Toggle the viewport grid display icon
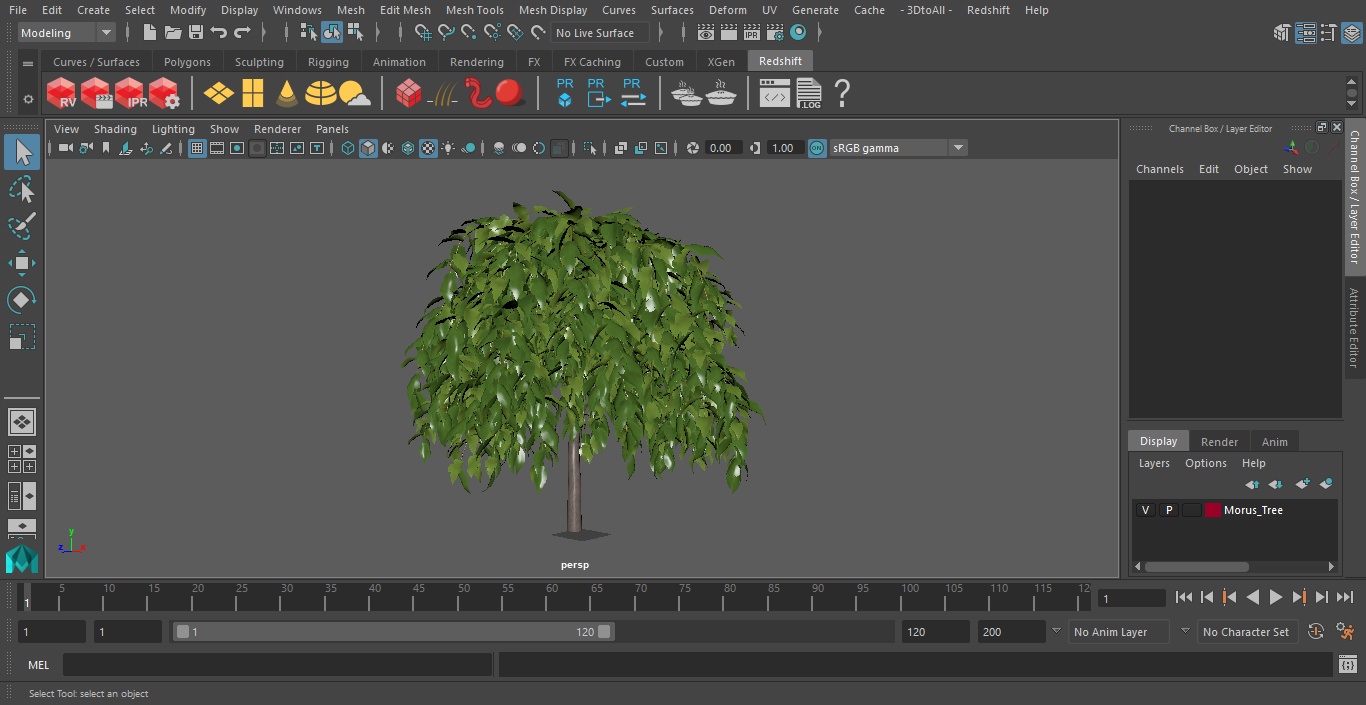 [x=197, y=148]
